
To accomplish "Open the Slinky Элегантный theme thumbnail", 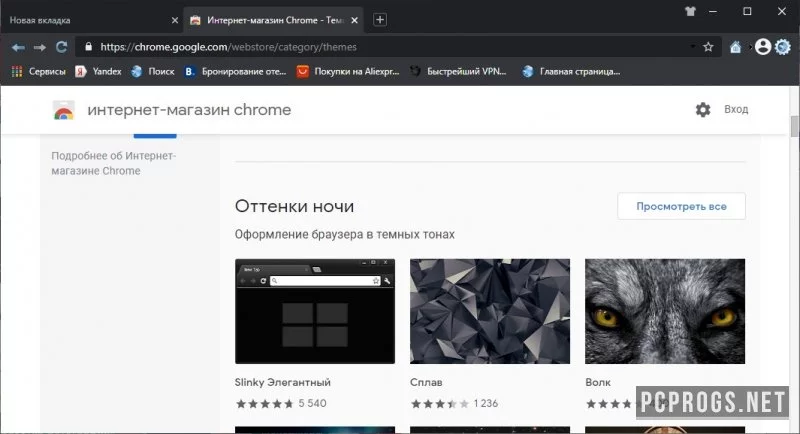I will coord(315,311).
